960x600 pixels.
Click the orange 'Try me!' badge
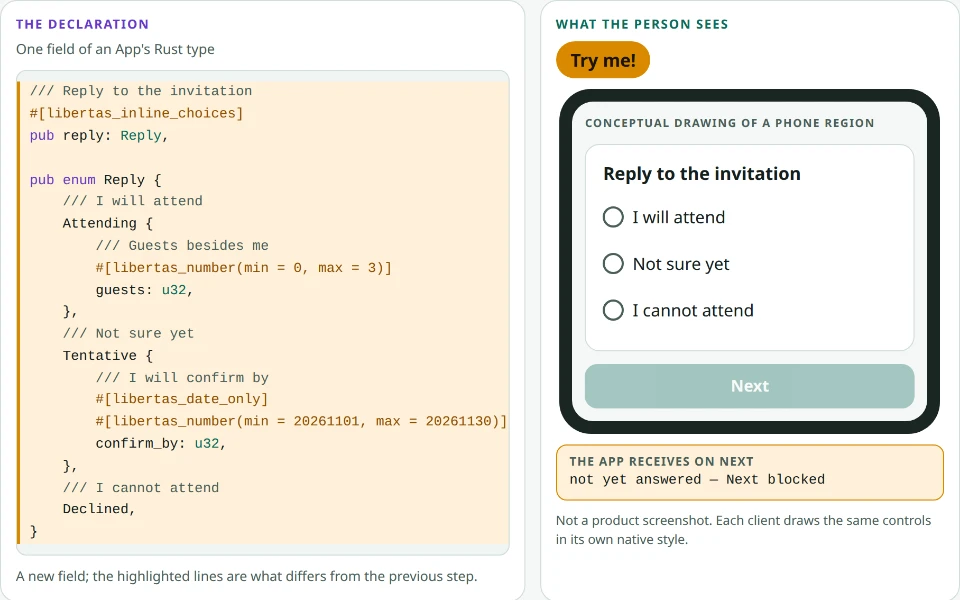(603, 60)
